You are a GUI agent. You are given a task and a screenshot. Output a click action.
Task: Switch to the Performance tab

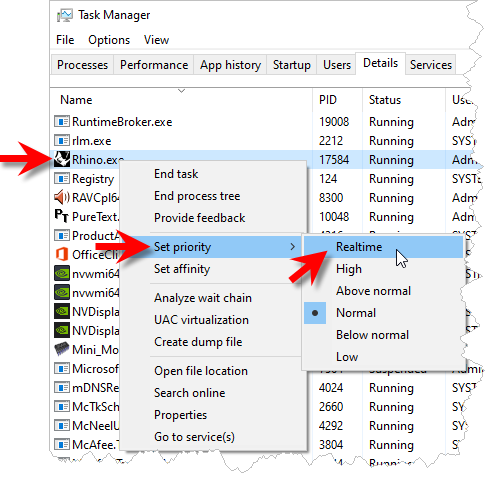click(x=154, y=65)
